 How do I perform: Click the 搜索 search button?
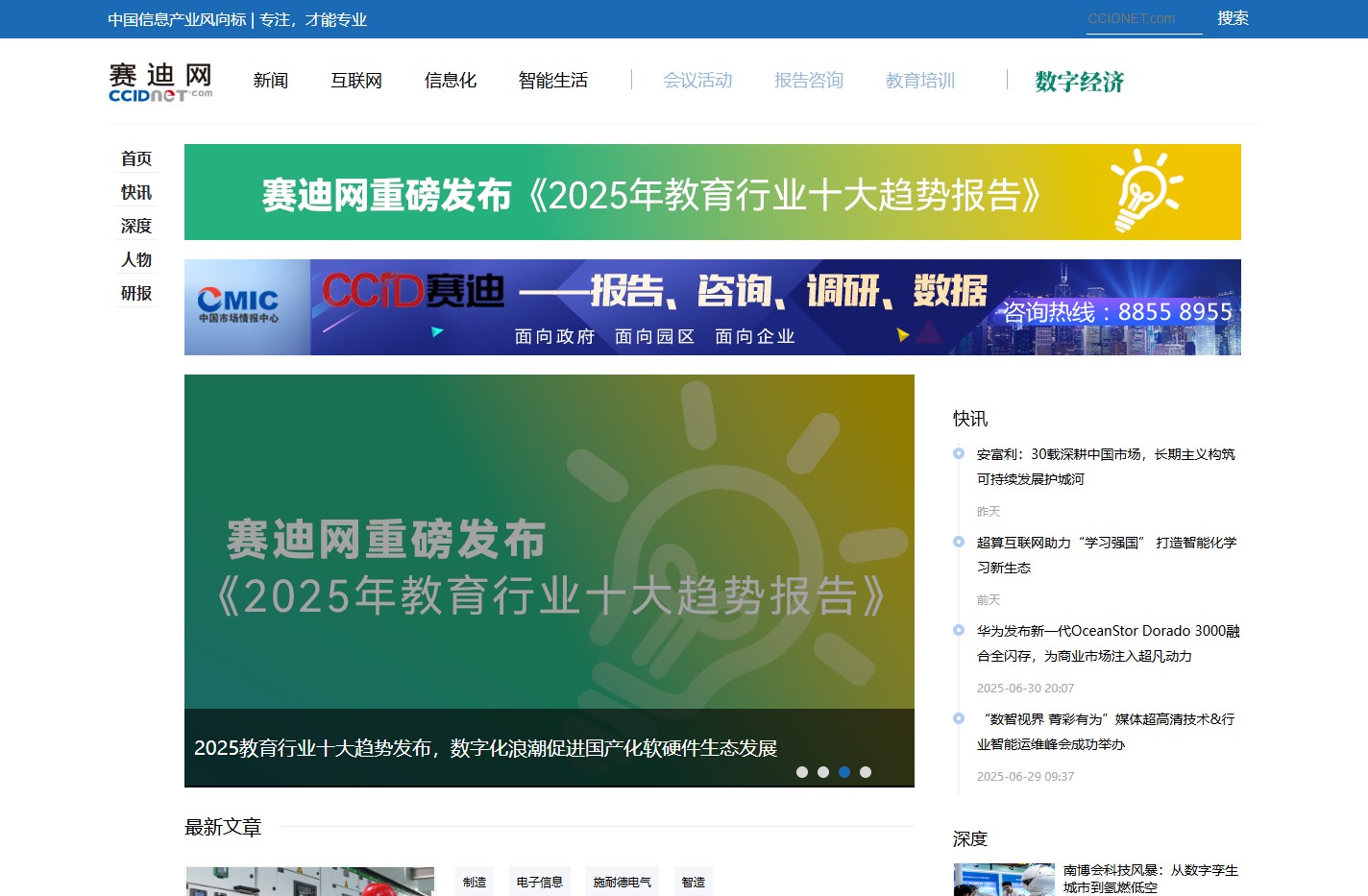click(x=1233, y=18)
